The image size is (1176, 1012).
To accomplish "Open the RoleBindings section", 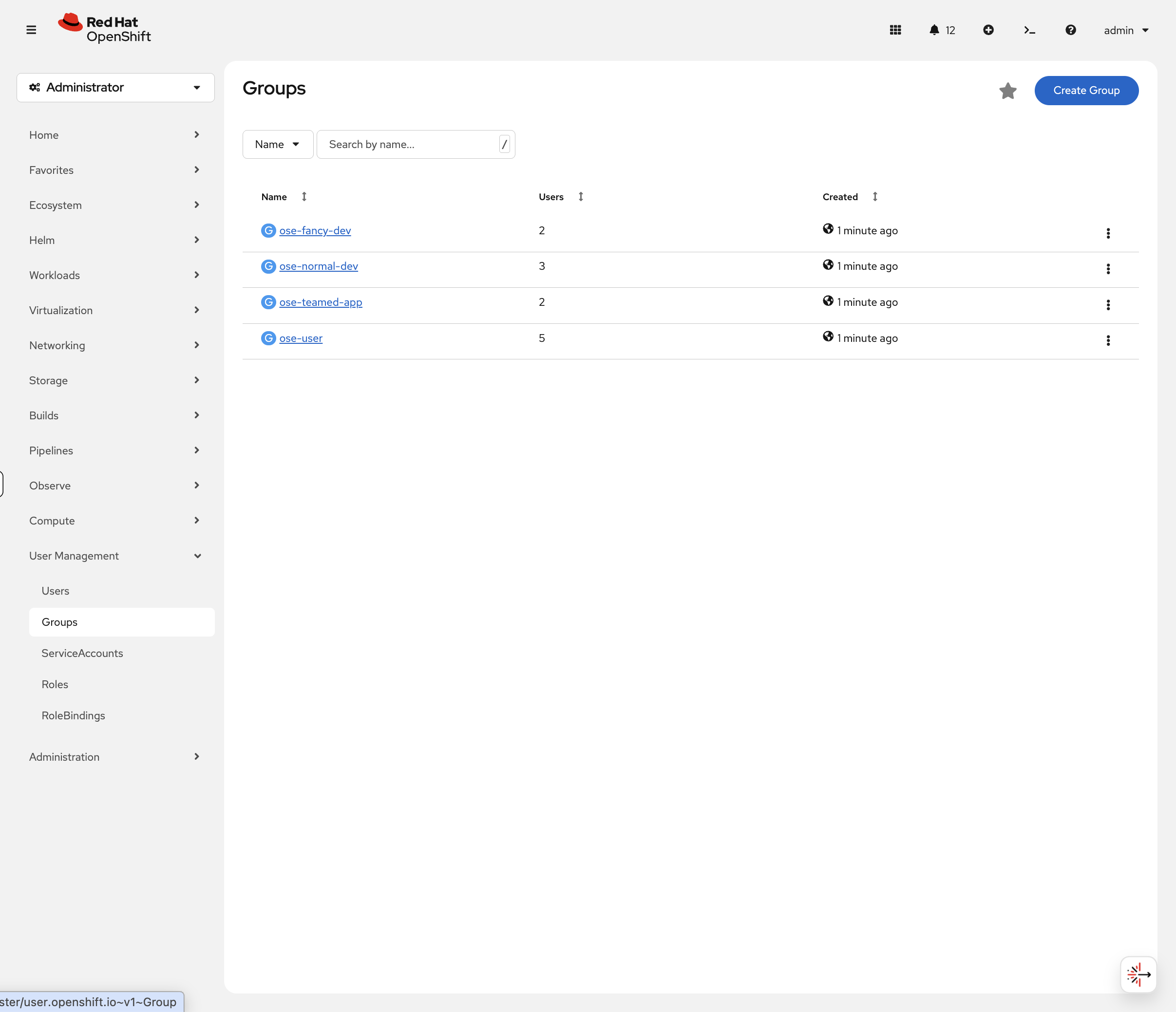I will click(73, 715).
